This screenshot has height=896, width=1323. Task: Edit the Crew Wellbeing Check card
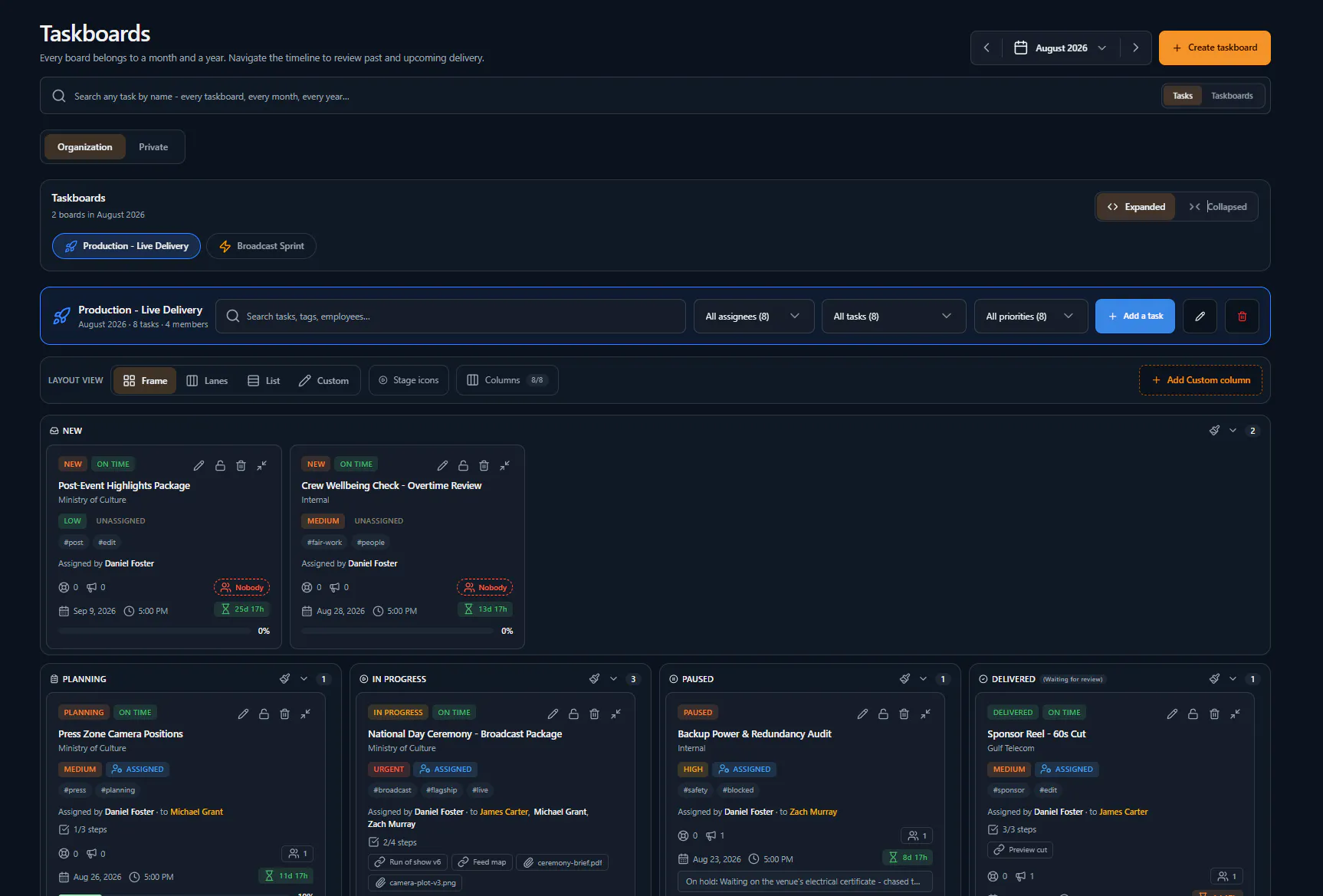[x=442, y=465]
